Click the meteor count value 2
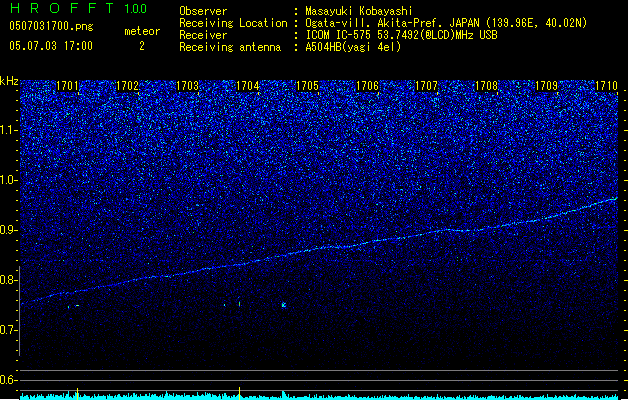The image size is (629, 400). point(142,46)
